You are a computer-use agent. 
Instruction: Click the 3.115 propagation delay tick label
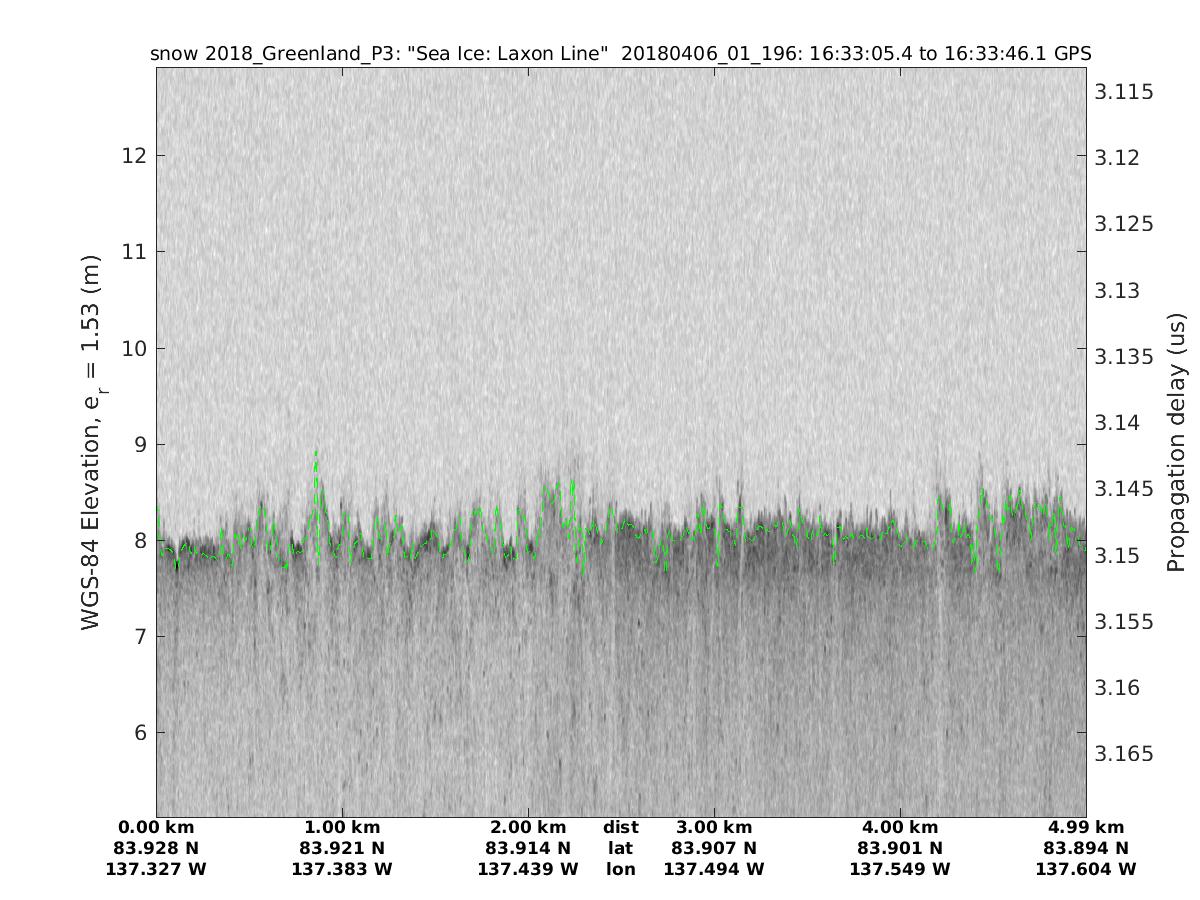[1125, 92]
